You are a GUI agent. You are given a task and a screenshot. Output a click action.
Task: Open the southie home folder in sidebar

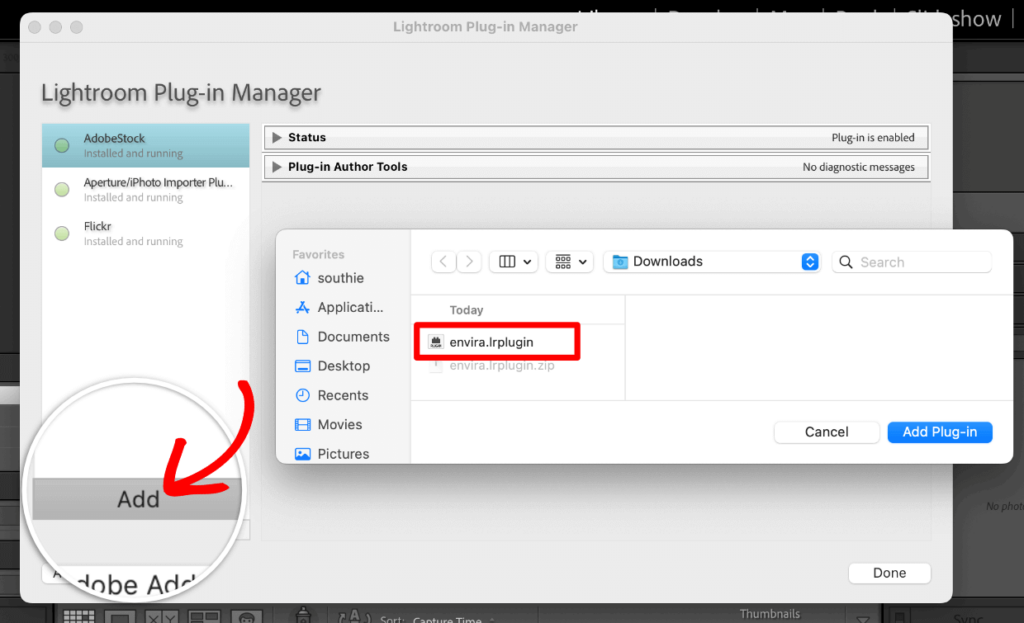point(329,278)
